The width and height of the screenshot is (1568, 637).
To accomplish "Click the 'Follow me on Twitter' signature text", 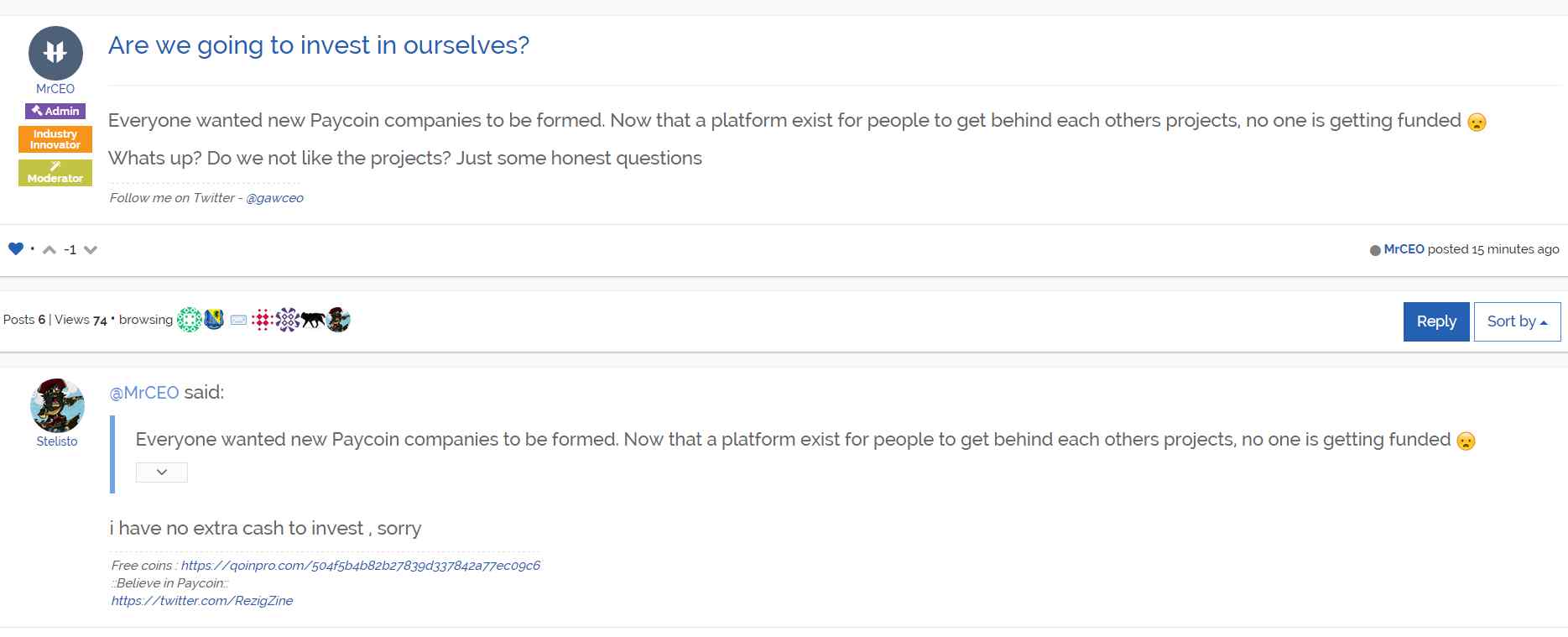I will click(172, 198).
